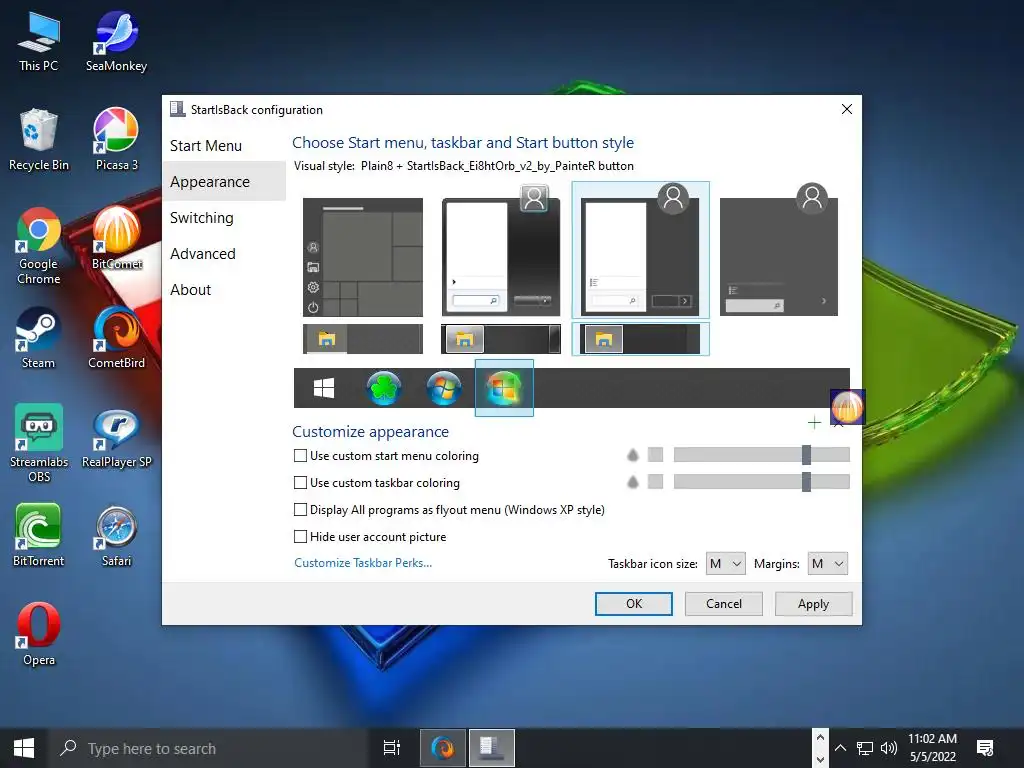Select the Windows 10 flat logo start button

(x=324, y=388)
